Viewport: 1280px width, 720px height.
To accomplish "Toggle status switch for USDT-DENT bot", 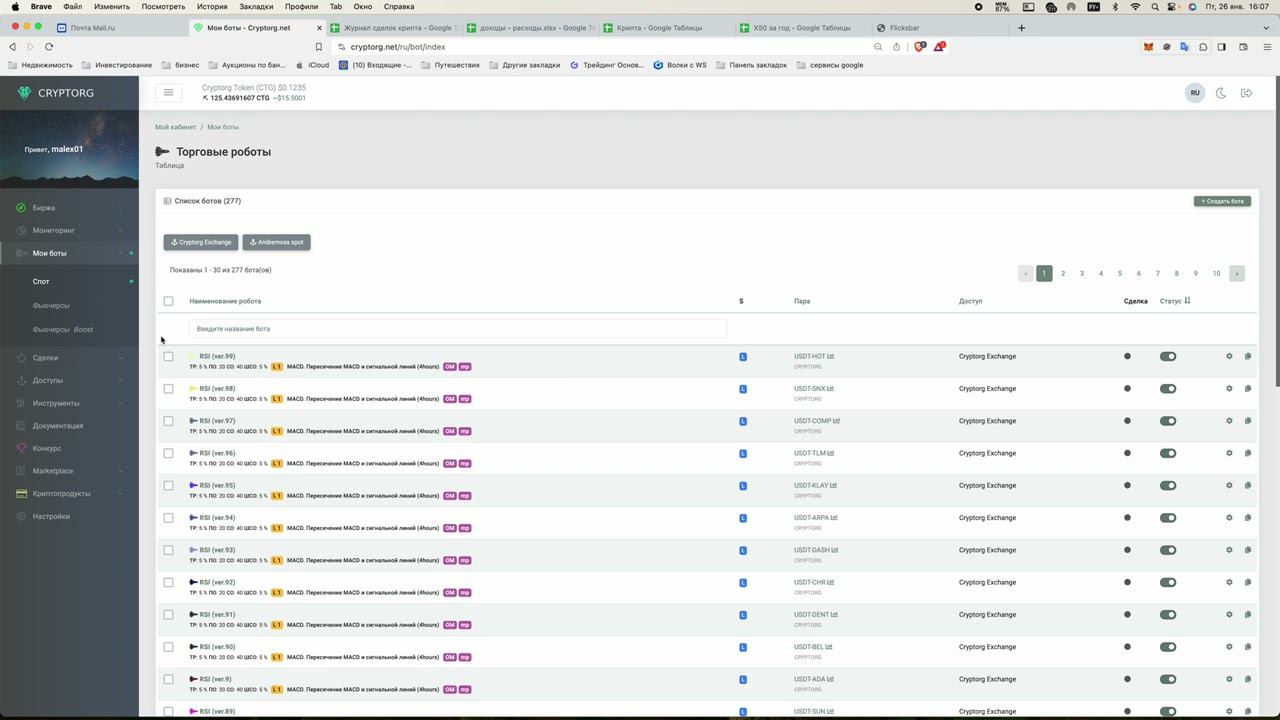I will pyautogui.click(x=1167, y=615).
